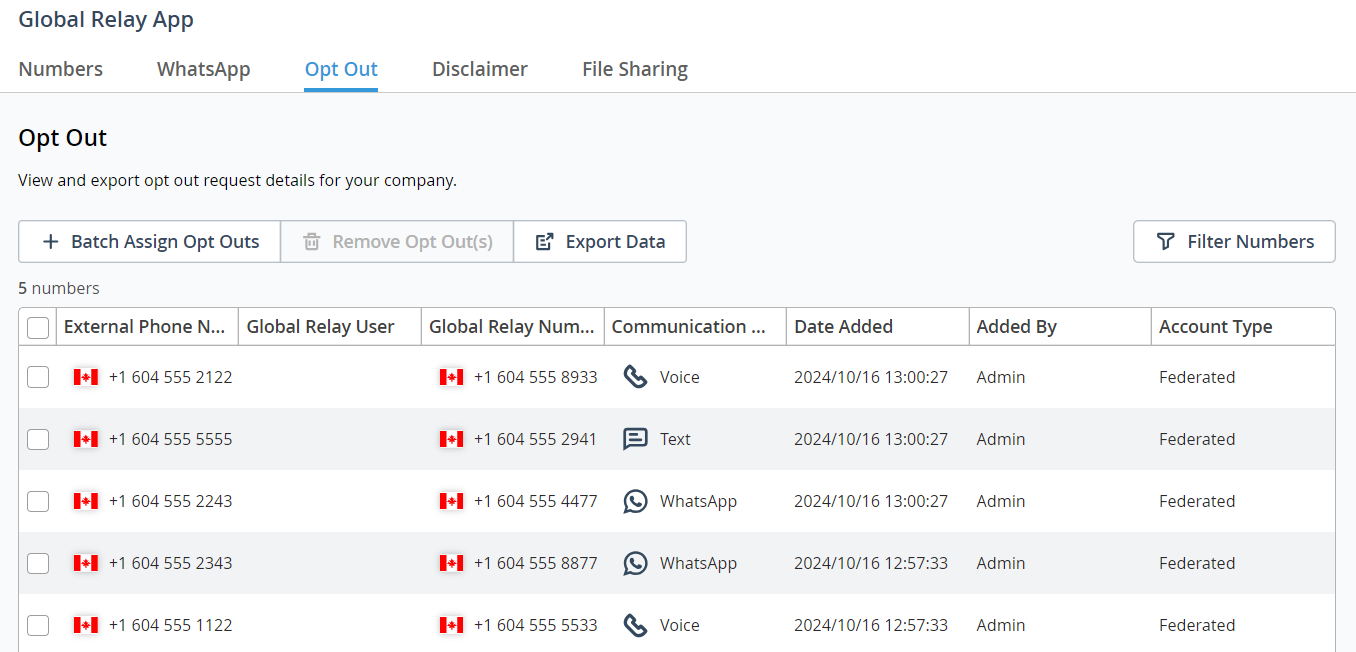Click Global Relay number +1 604 555 5533
Screen dimensions: 1356x652
pos(536,625)
